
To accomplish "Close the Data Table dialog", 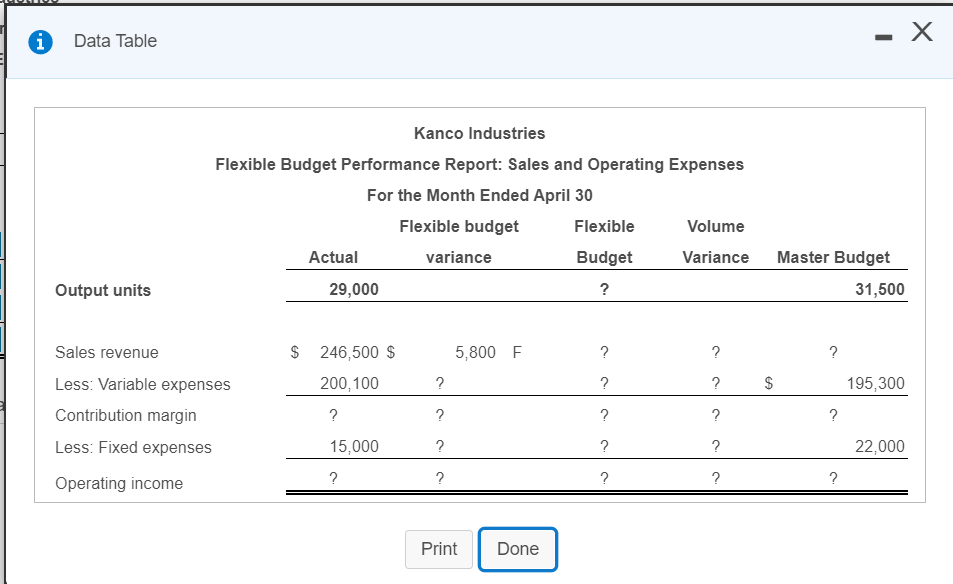I will (922, 31).
